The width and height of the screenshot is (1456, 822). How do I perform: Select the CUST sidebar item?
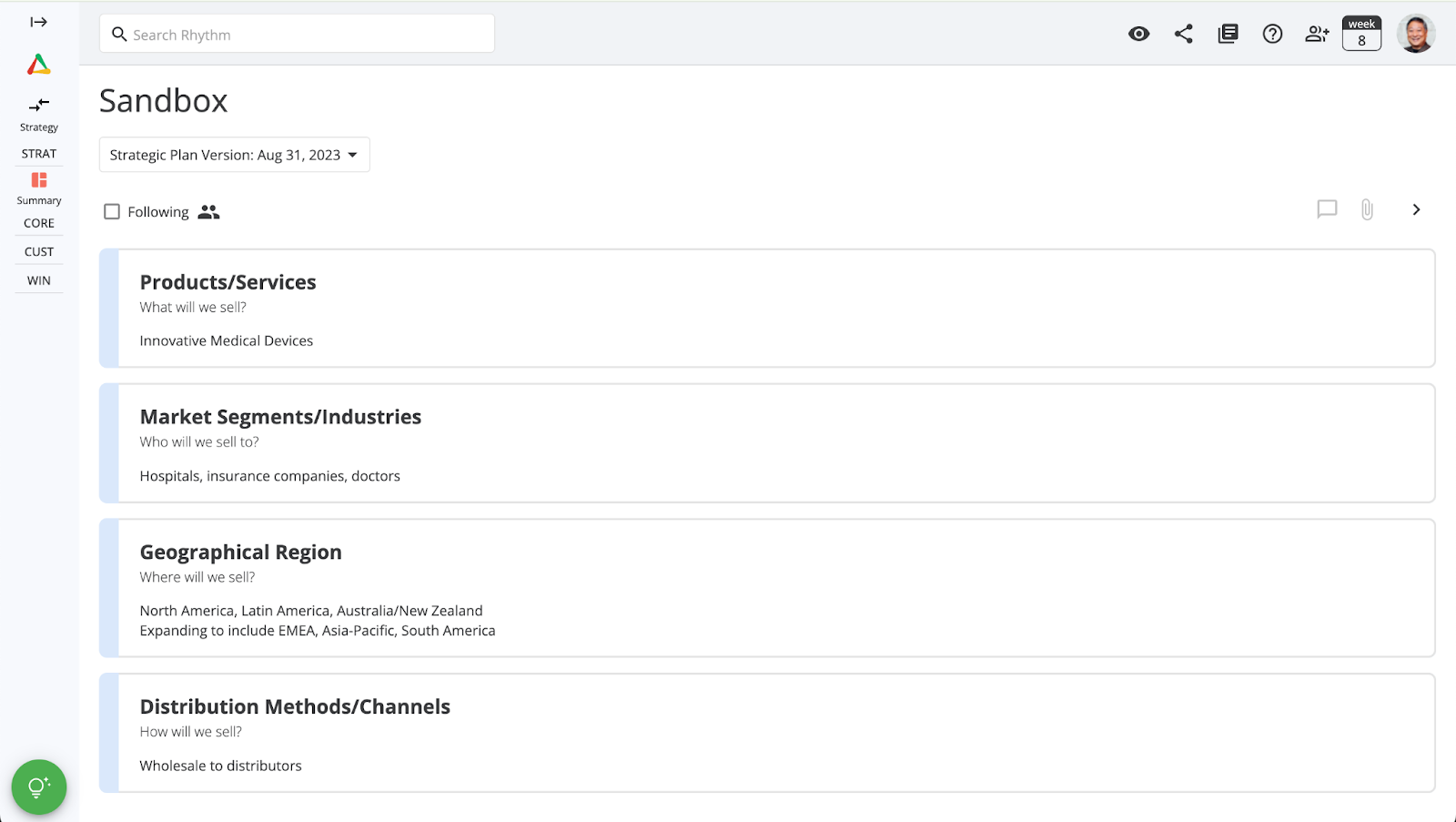click(x=39, y=251)
